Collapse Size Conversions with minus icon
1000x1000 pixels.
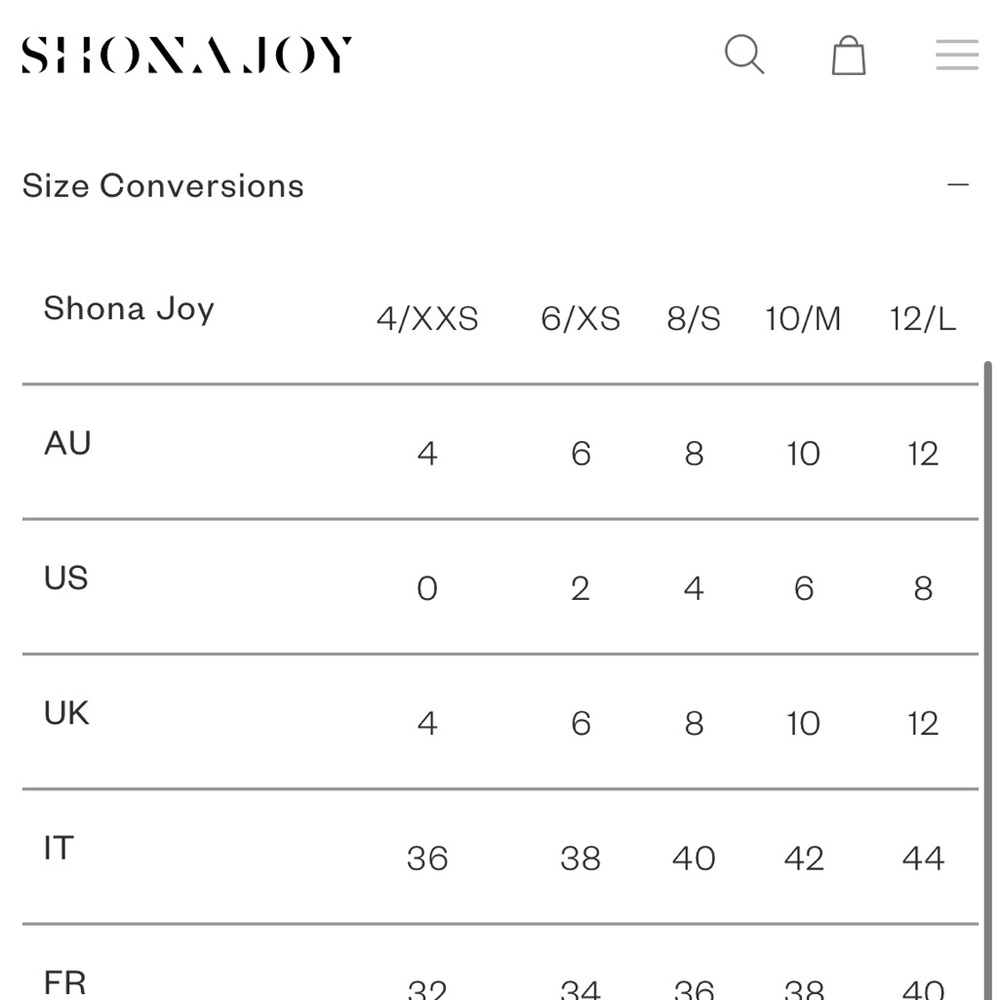coord(958,185)
